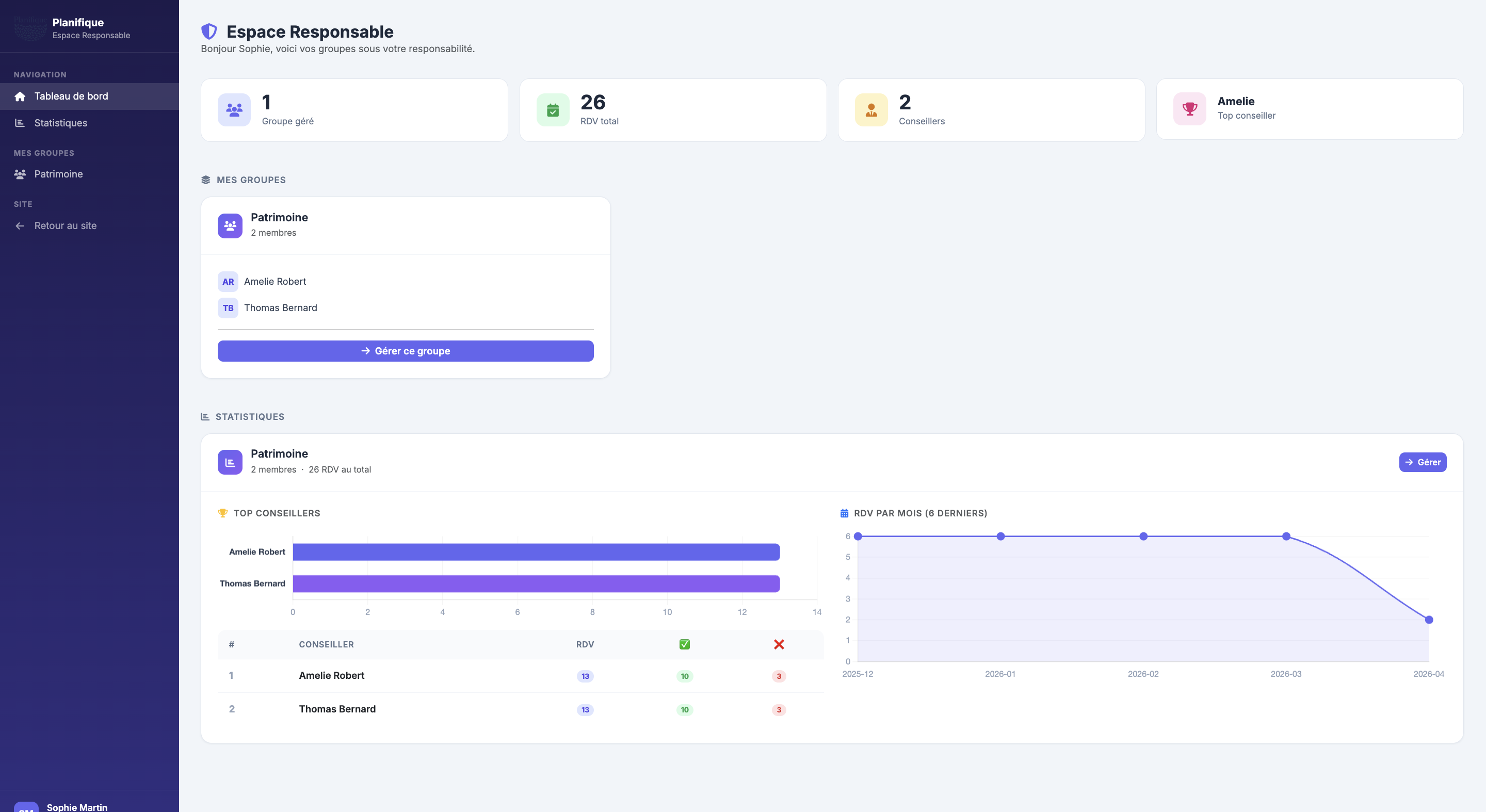
Task: Click the Amelie Robert bar in chart
Action: [537, 552]
